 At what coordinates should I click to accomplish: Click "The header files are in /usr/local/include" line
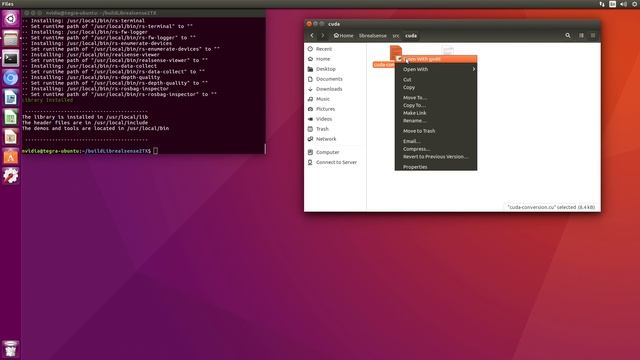coord(85,123)
